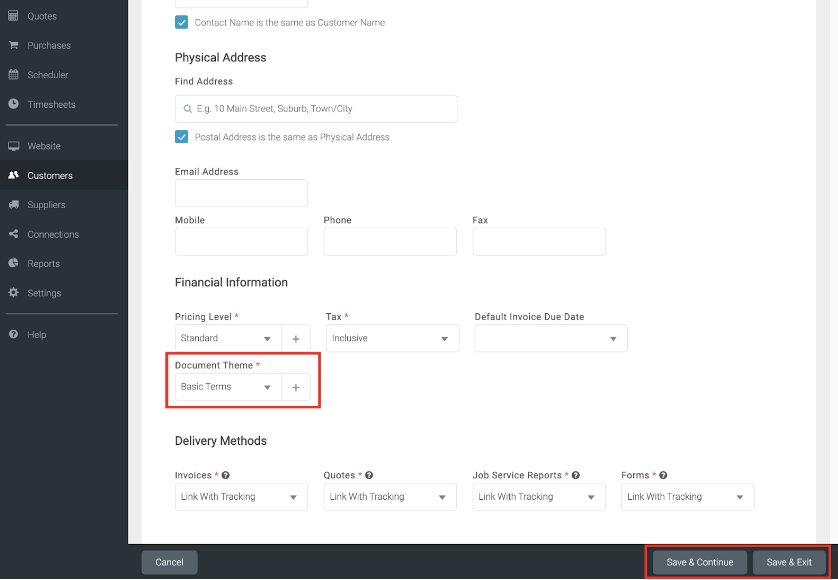Click the Save & Exit button
Screen dimensions: 838x580
tap(789, 562)
